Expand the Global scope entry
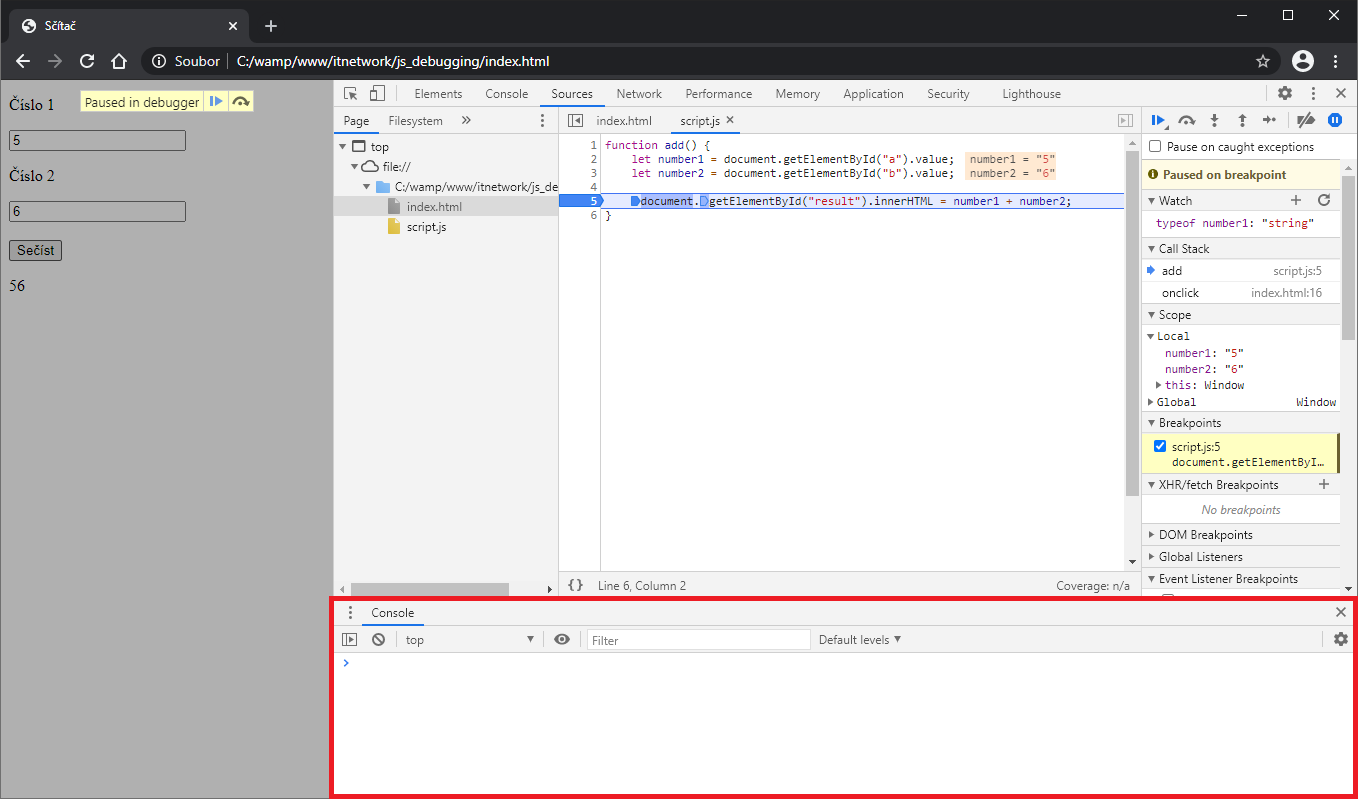This screenshot has height=799, width=1358. coord(1151,402)
